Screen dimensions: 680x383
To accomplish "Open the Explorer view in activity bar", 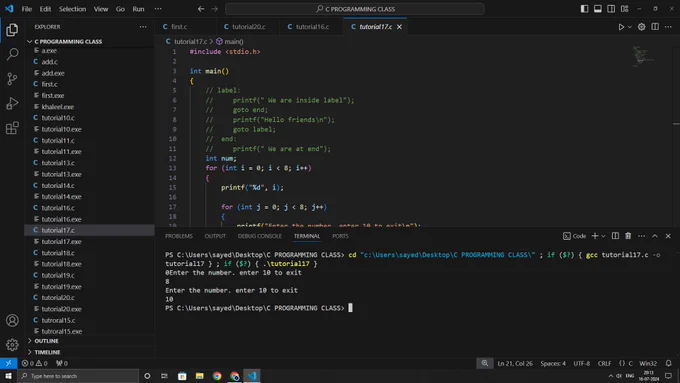I will tap(12, 30).
